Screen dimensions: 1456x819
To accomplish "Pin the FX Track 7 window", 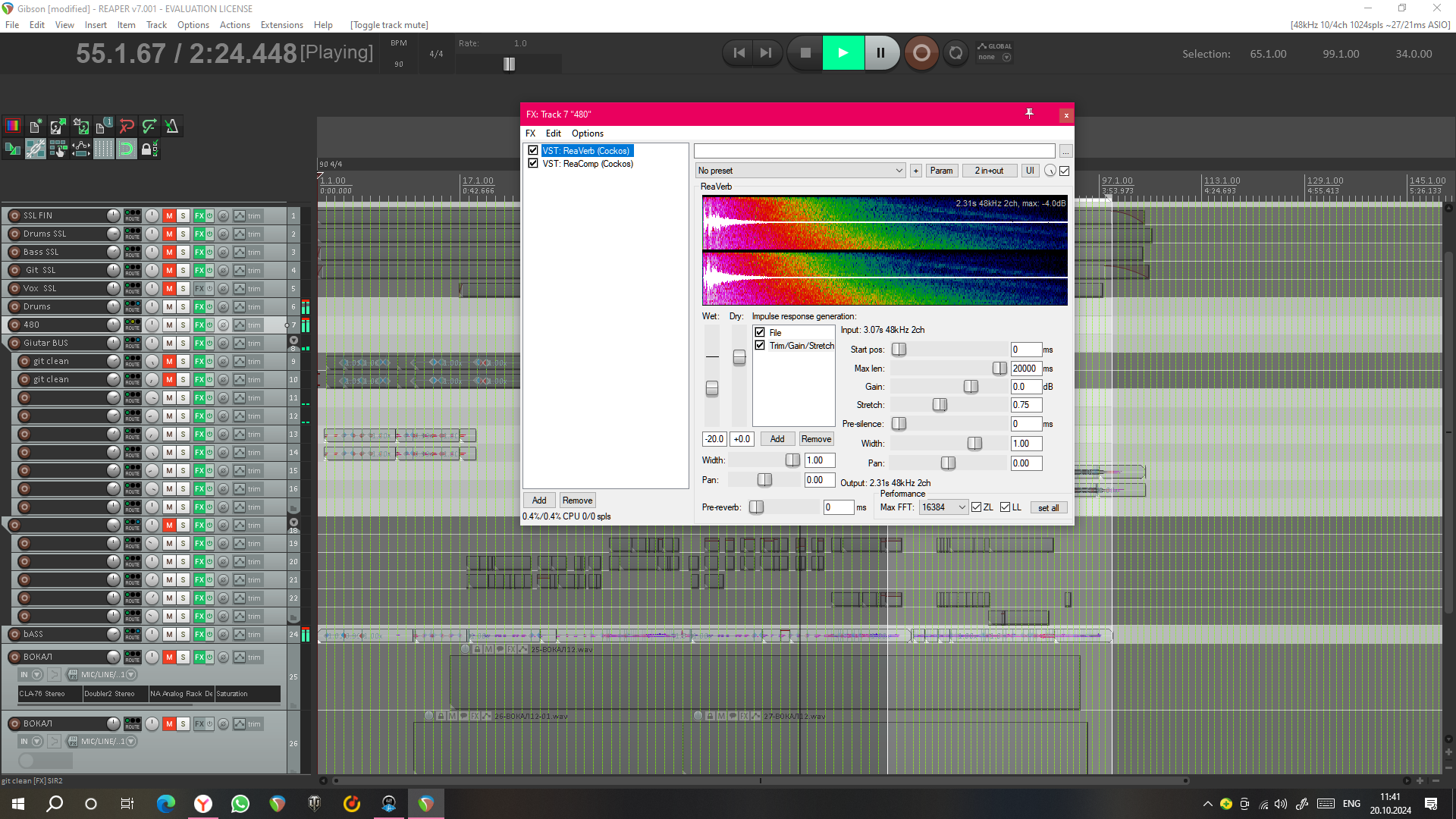I will [1029, 114].
